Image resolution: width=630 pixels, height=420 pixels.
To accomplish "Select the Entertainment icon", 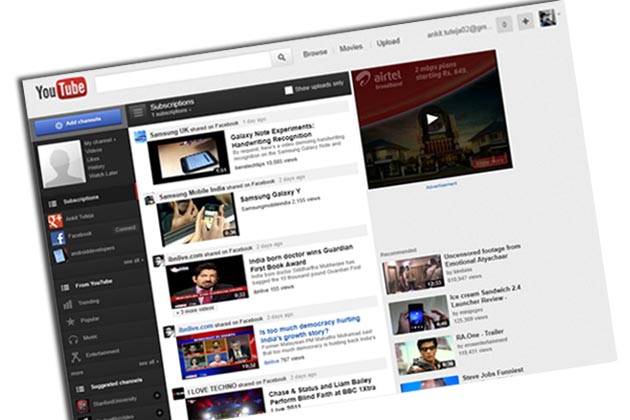I will (76, 357).
